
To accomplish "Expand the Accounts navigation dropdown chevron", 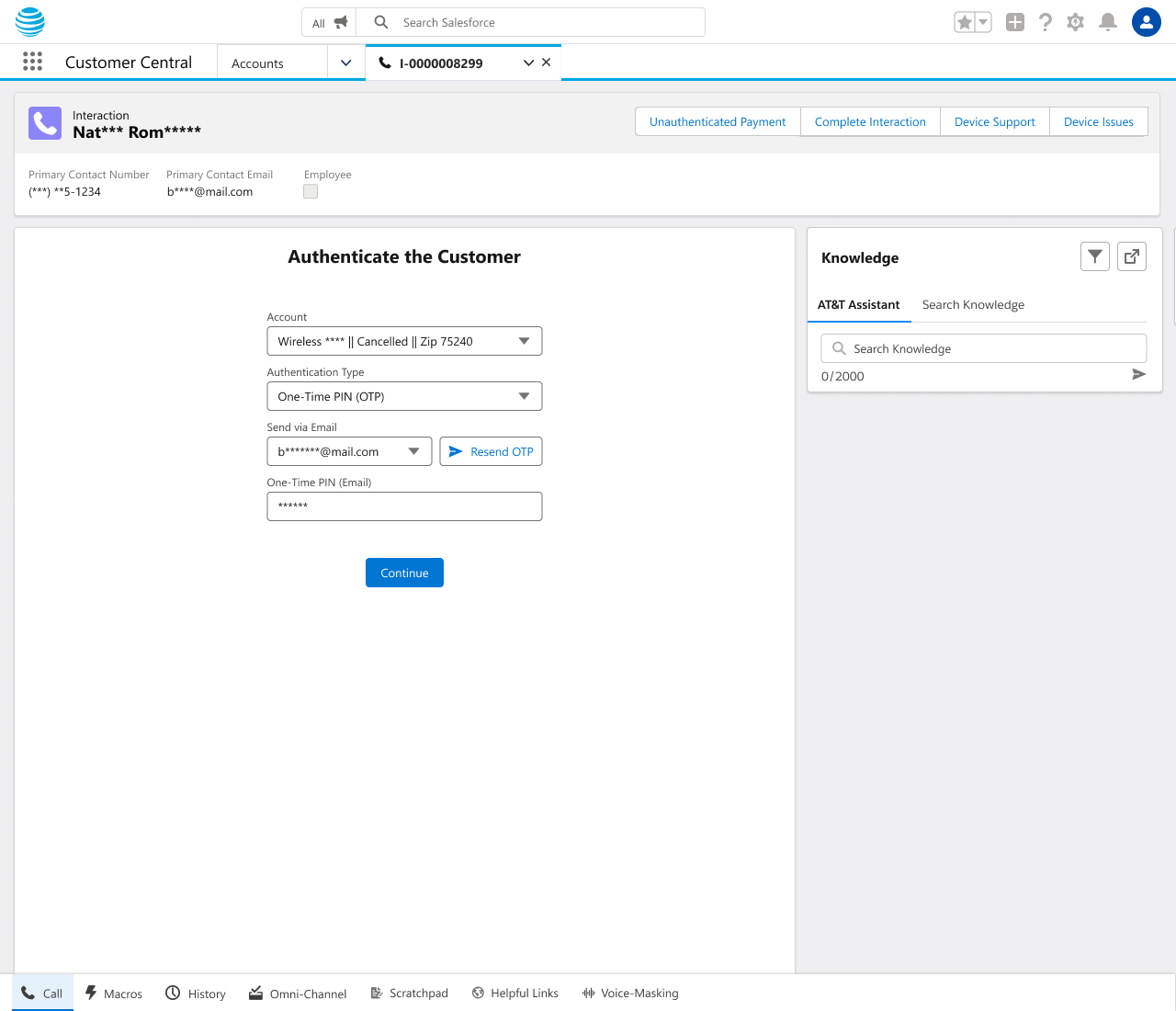I will pos(346,62).
